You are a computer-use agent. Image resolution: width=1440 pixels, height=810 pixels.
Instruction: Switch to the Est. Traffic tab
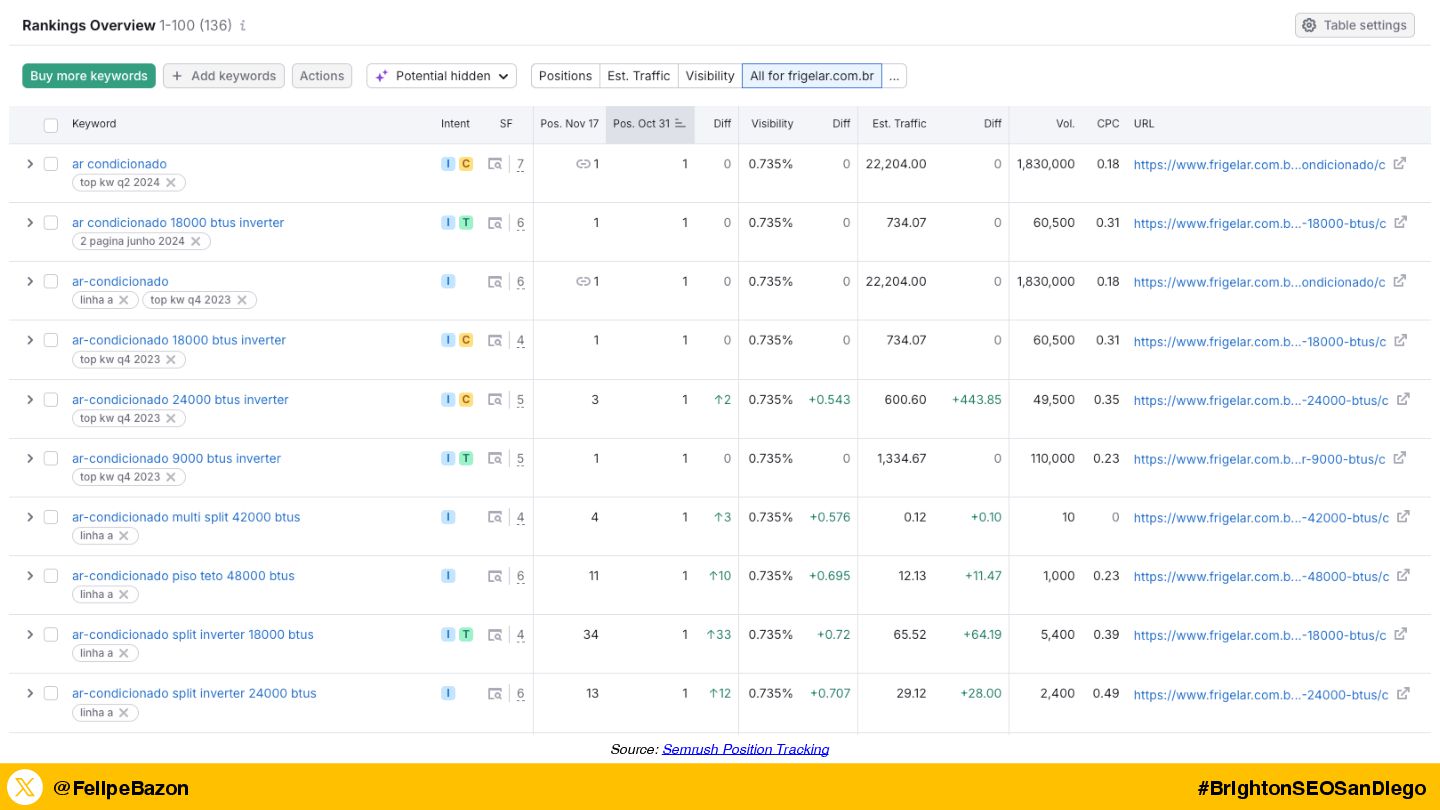coord(638,76)
